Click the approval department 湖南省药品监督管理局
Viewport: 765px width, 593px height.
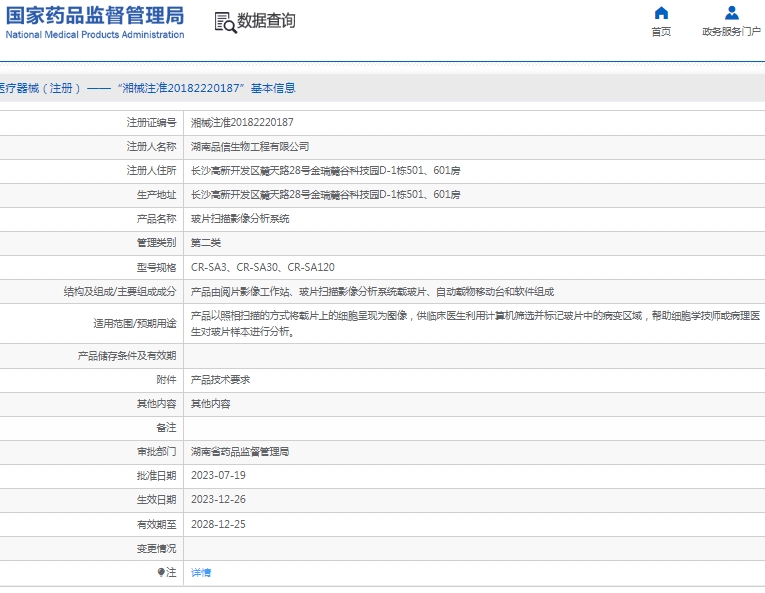pos(240,452)
